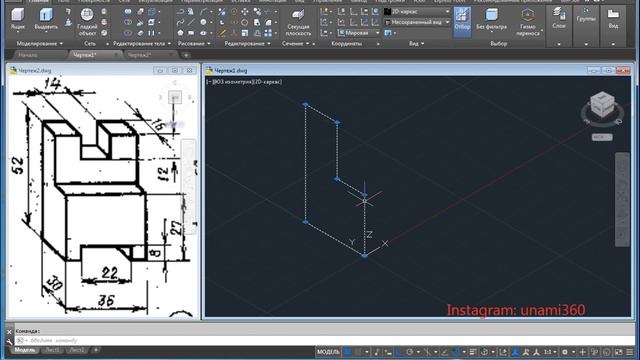
Task: Switch to the Начало file tab
Action: click(28, 55)
